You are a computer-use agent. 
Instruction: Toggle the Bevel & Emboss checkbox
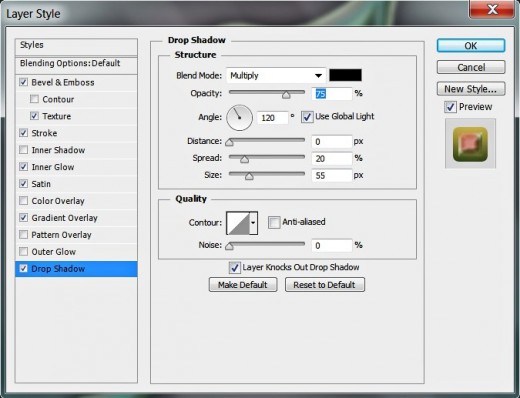pos(23,82)
